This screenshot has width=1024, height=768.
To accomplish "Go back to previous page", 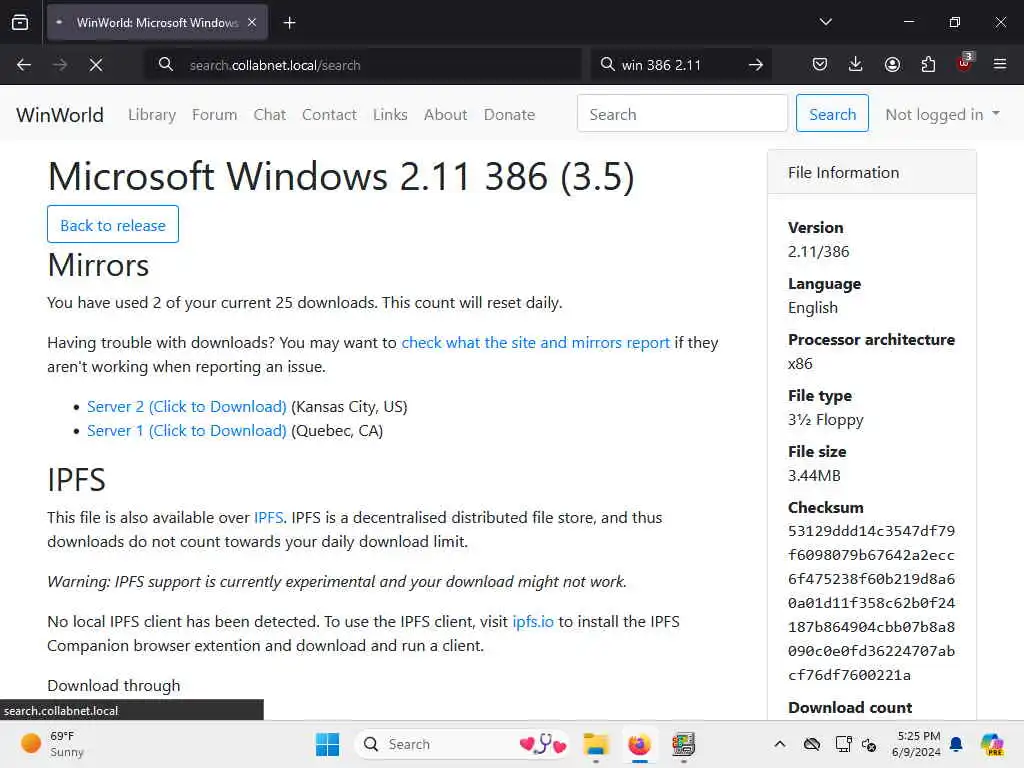I will coord(24,65).
